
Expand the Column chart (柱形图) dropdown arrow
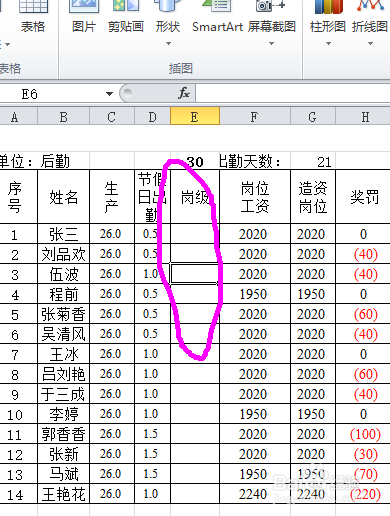coord(328,43)
